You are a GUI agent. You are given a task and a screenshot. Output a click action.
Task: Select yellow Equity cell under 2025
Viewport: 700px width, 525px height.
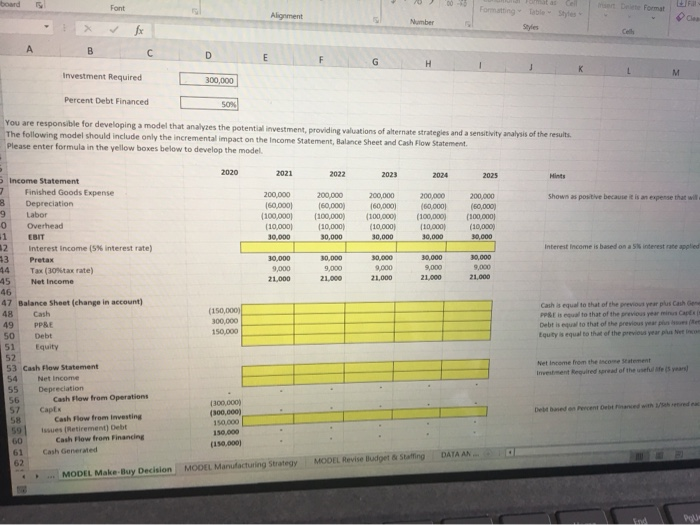pyautogui.click(x=467, y=335)
